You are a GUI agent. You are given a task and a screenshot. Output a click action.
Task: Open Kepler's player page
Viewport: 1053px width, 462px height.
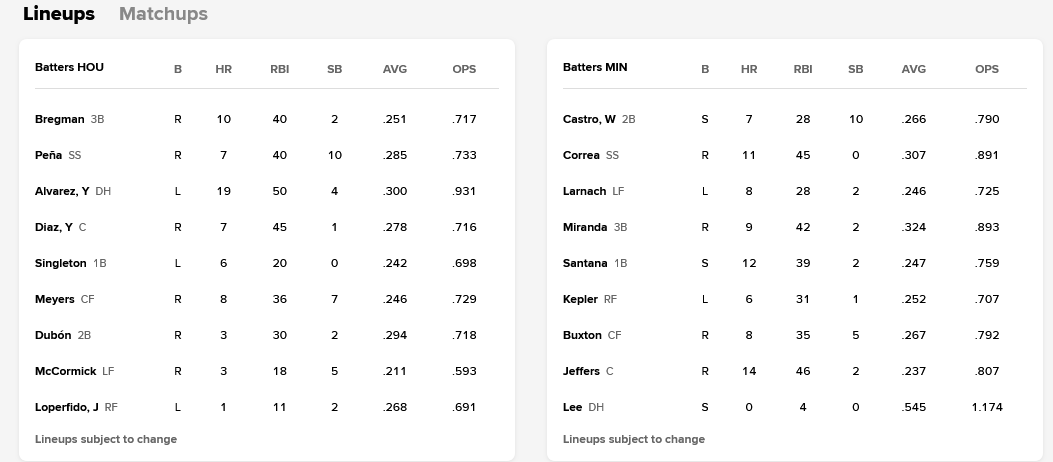click(x=580, y=299)
